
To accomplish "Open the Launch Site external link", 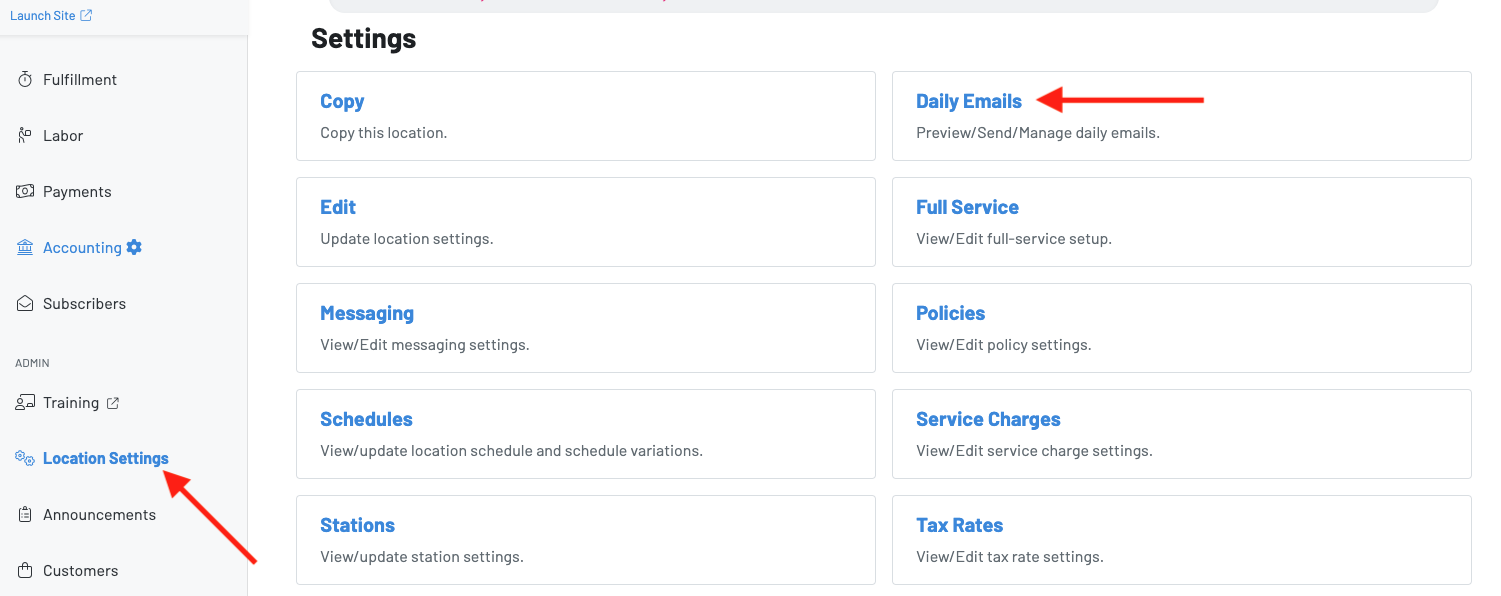I will (51, 16).
